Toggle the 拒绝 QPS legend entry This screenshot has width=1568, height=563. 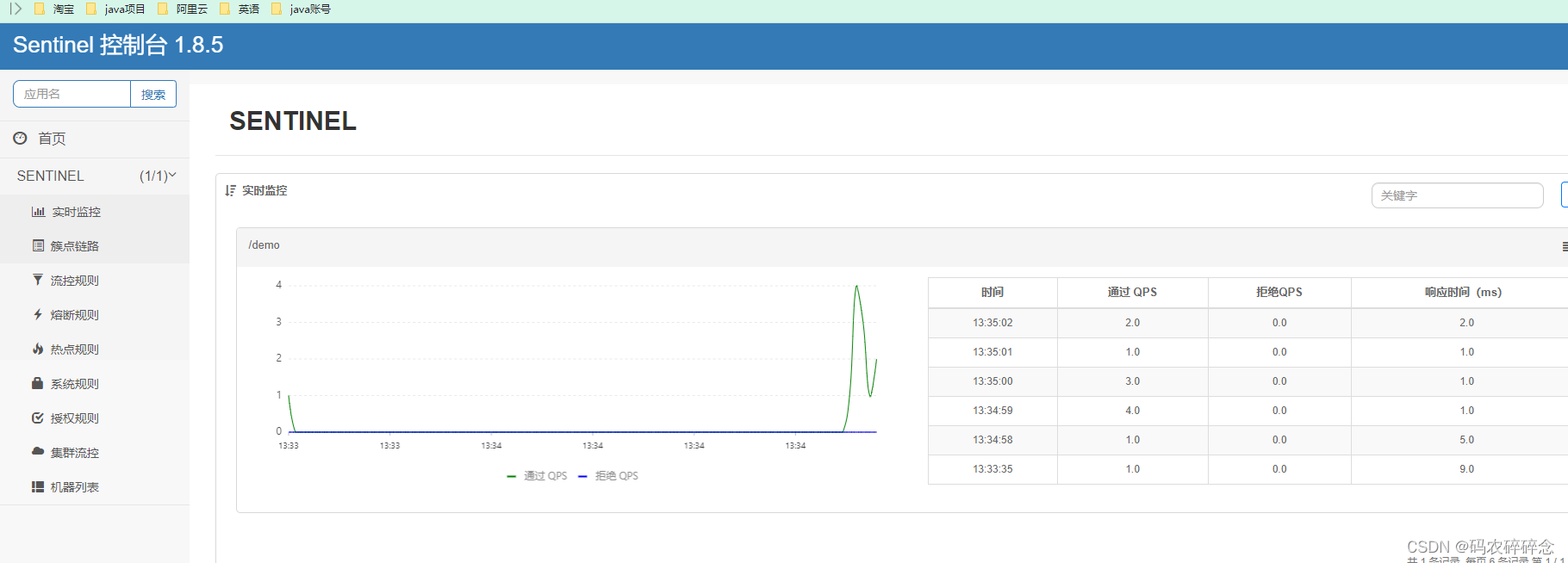pyautogui.click(x=608, y=476)
